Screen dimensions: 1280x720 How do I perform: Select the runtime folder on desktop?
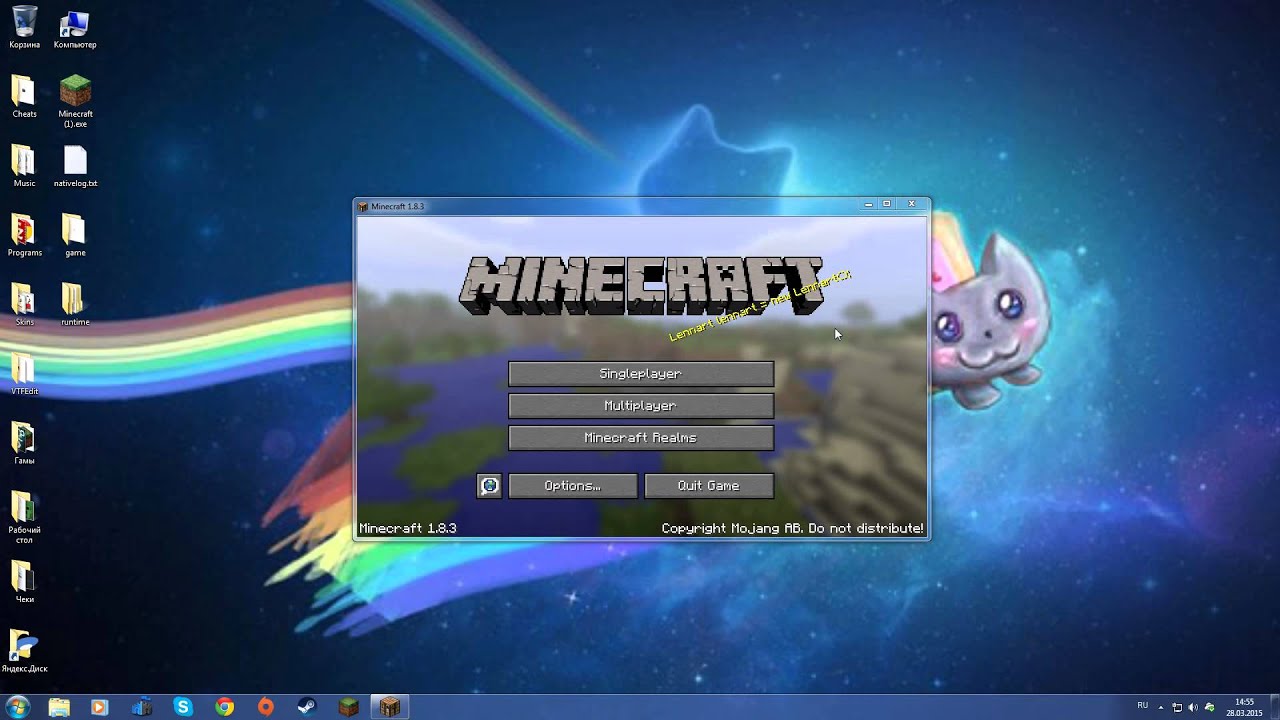[x=75, y=304]
